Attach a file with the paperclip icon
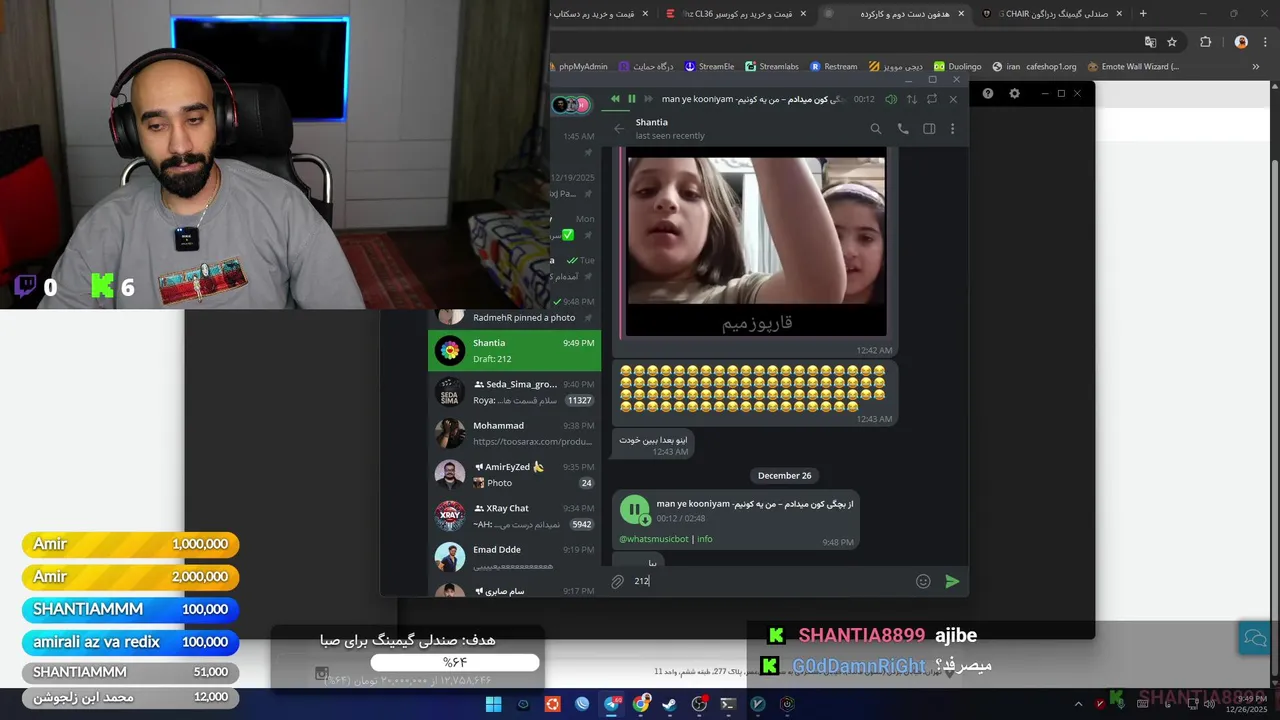 pyautogui.click(x=618, y=581)
